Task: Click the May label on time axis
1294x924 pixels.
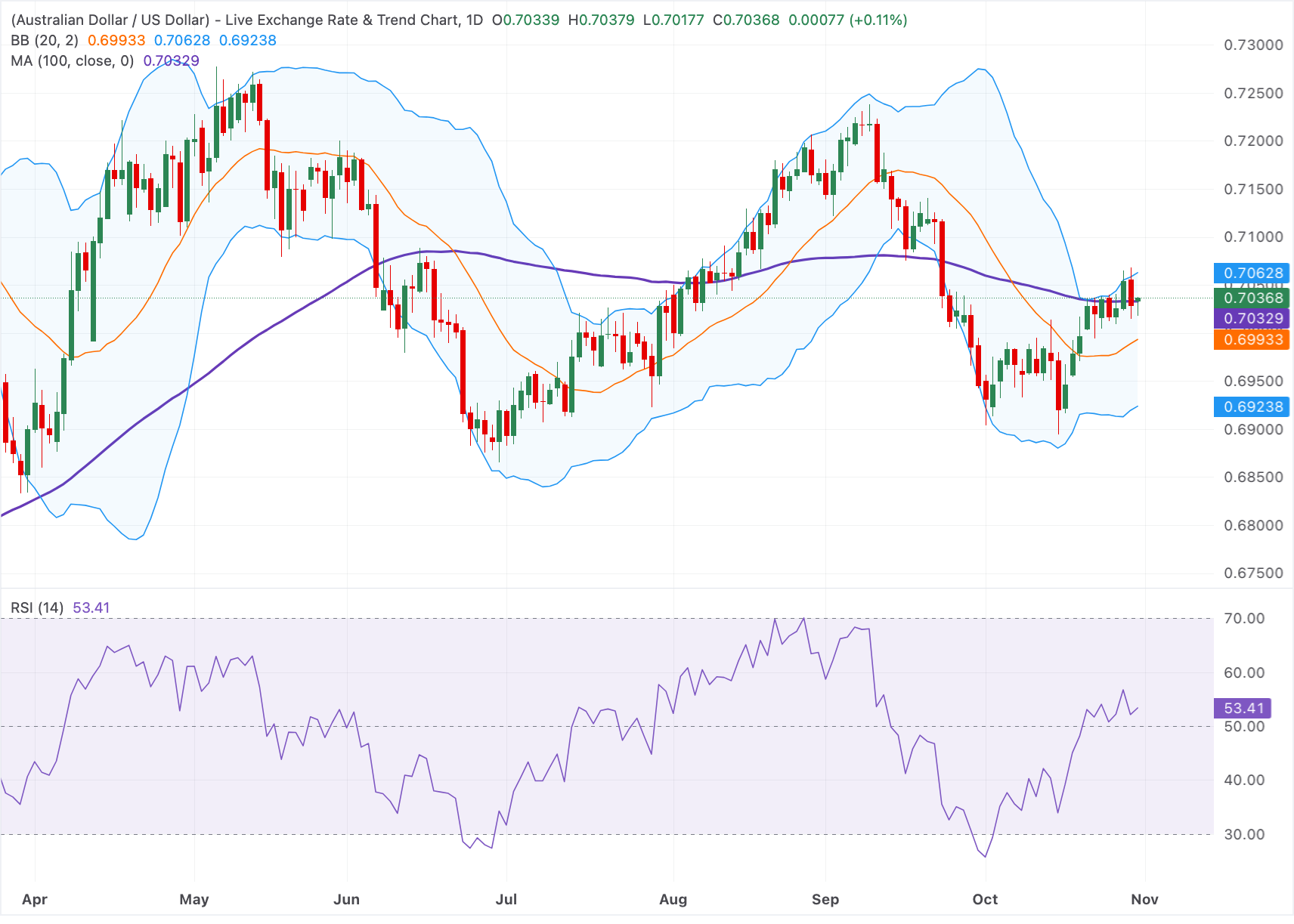Action: 194,899
